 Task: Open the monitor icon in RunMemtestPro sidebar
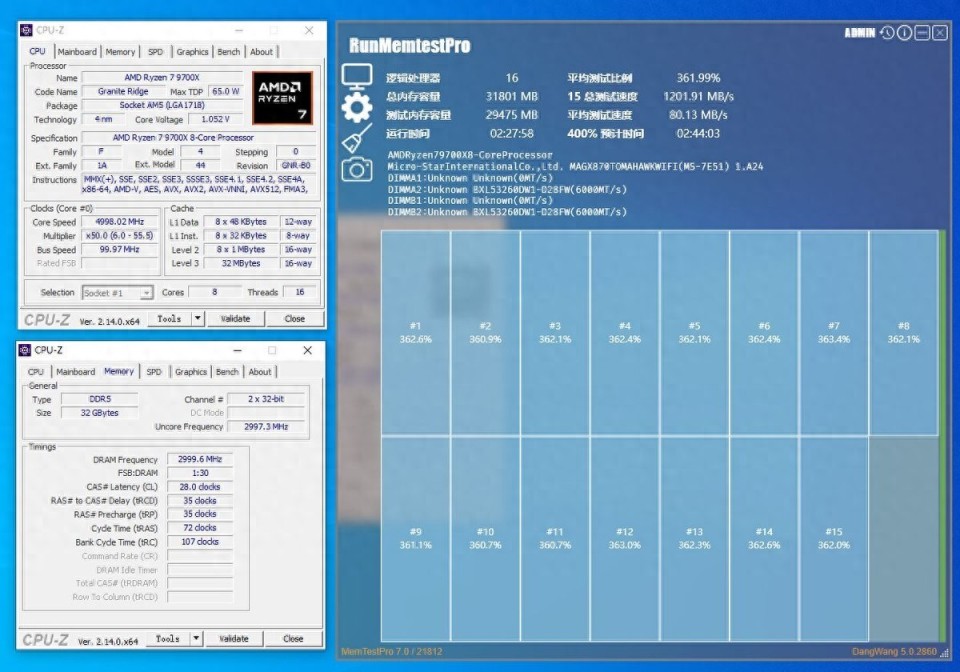coord(357,77)
